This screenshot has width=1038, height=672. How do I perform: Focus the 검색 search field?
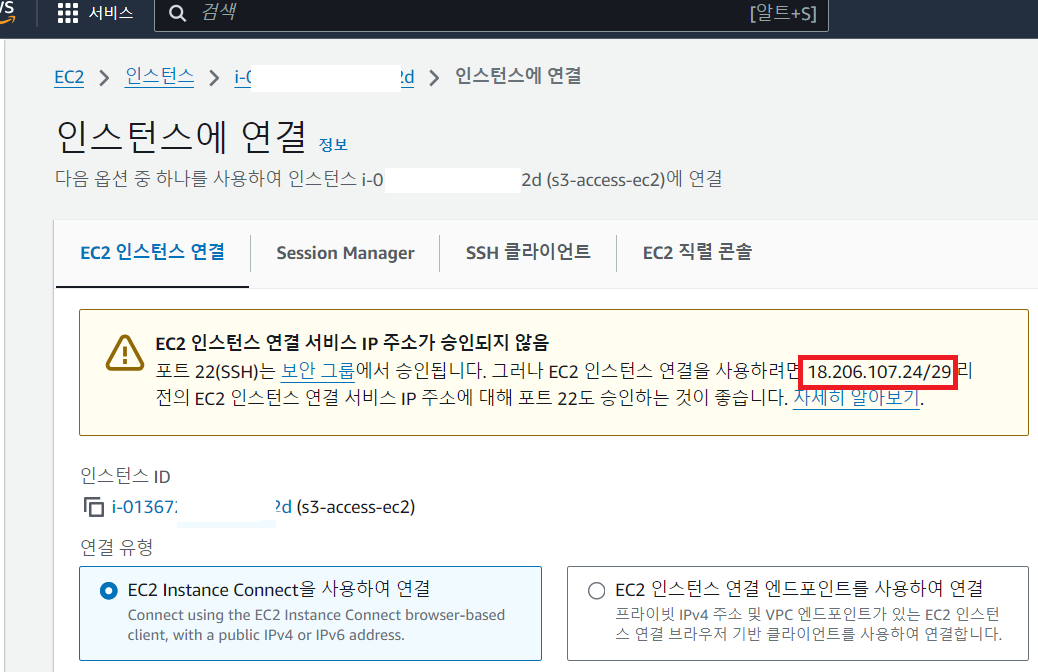click(x=490, y=13)
